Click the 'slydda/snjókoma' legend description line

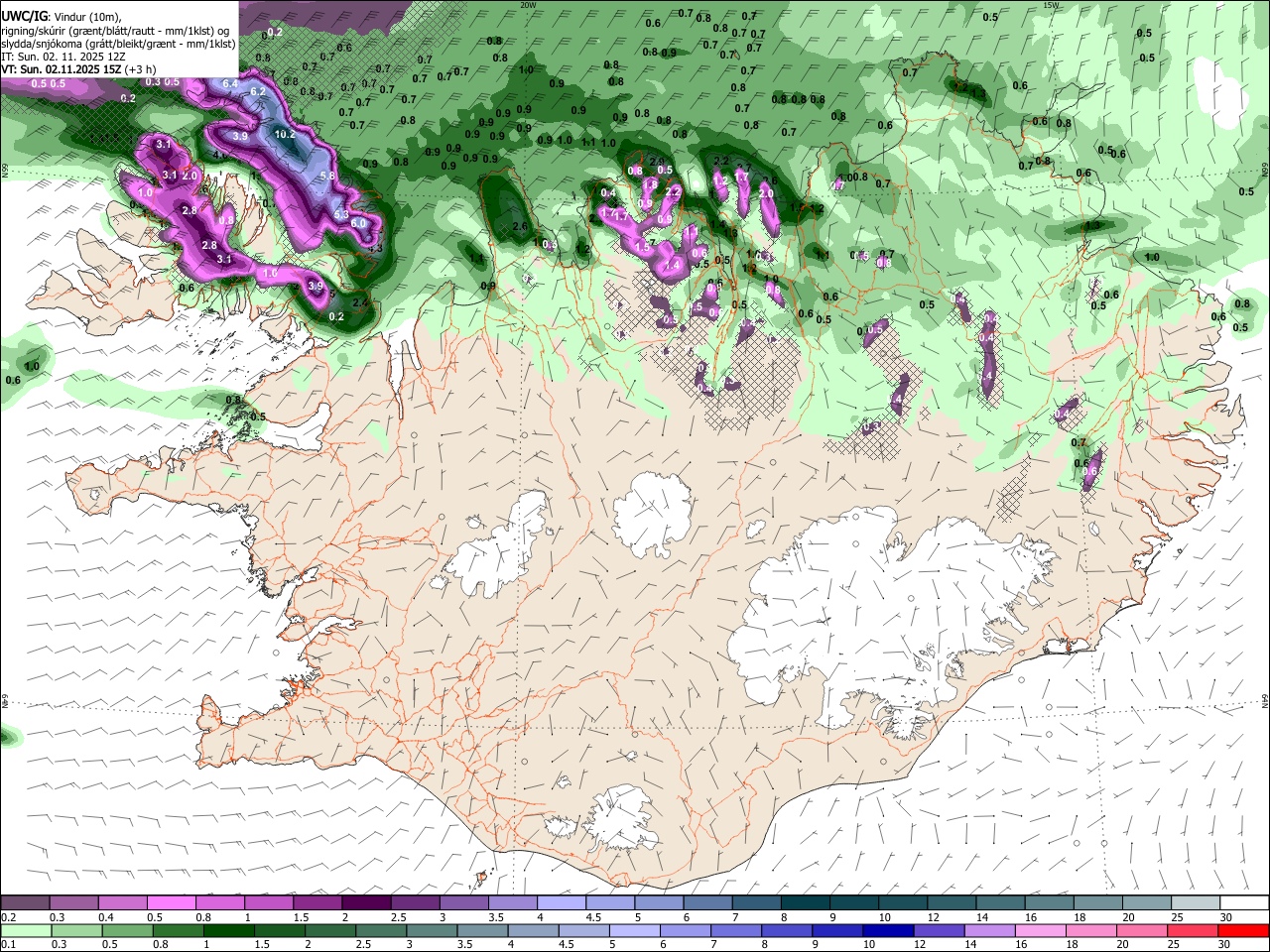(x=118, y=44)
